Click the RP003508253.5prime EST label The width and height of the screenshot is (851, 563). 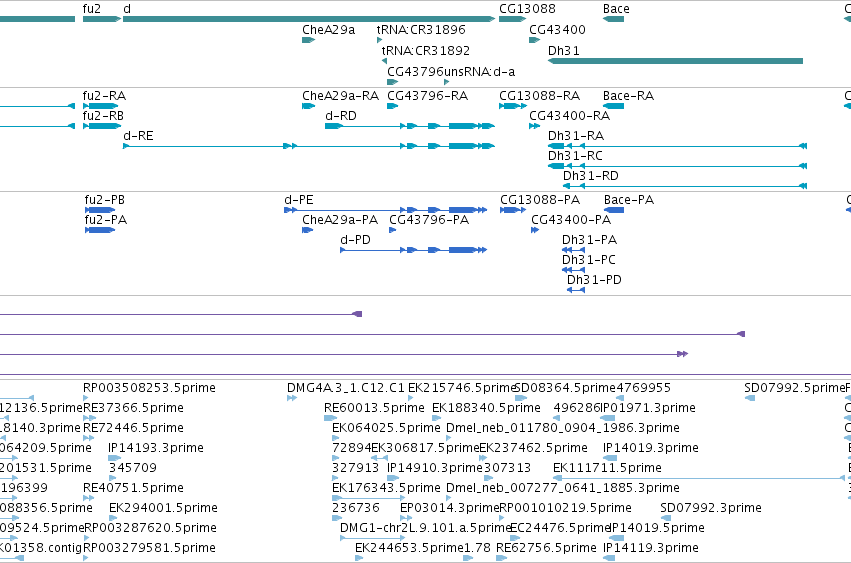149,388
